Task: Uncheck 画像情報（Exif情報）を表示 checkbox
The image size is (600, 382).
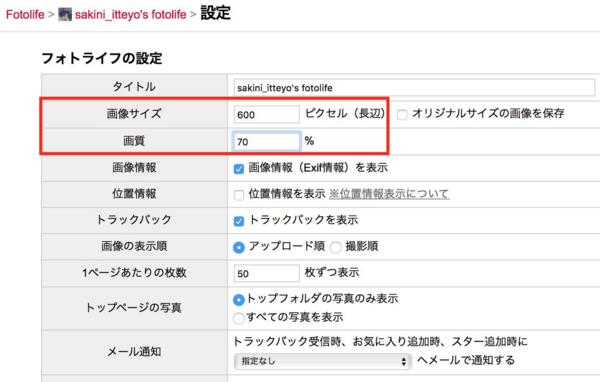Action: [239, 169]
